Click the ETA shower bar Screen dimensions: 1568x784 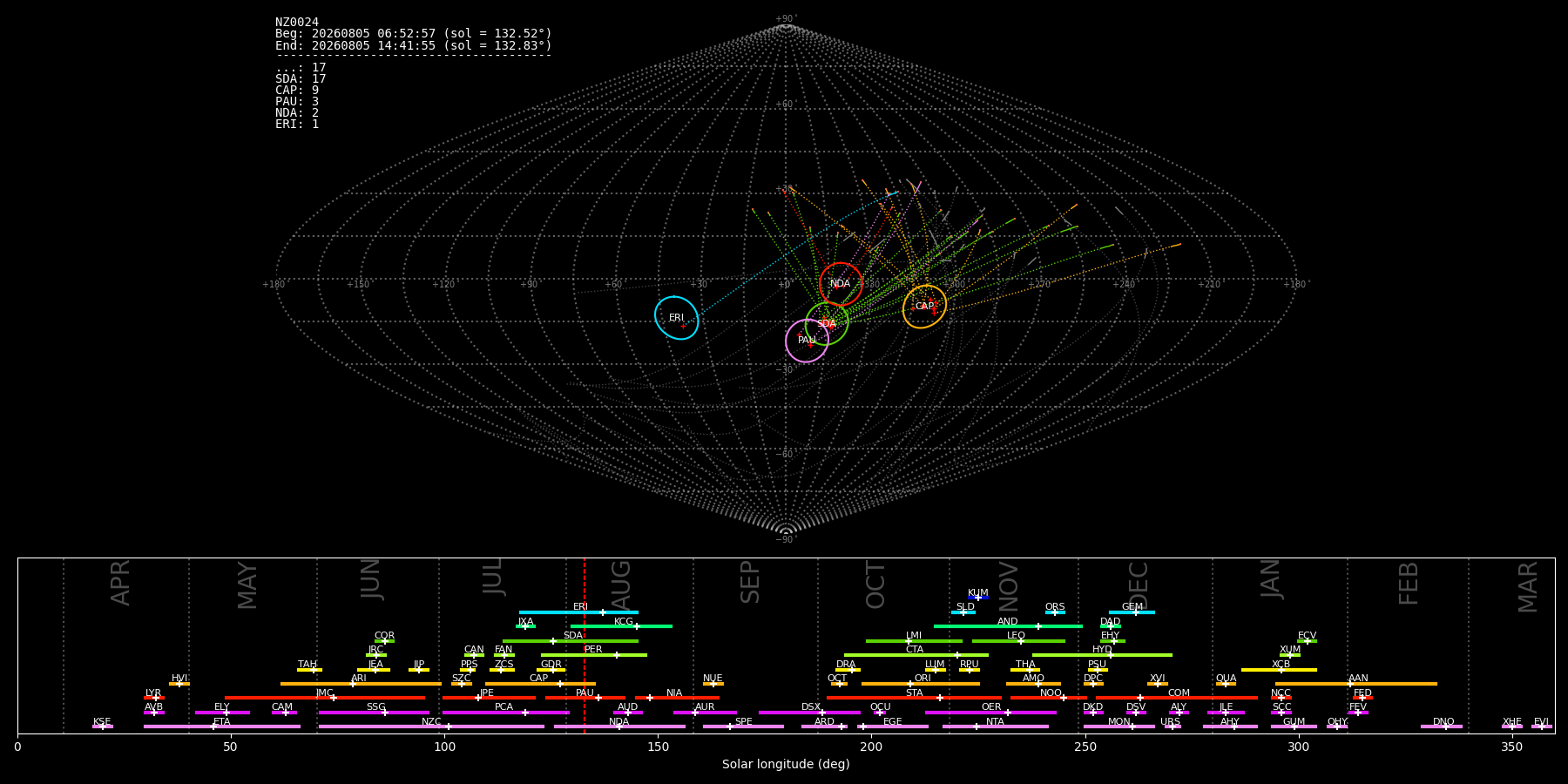pyautogui.click(x=222, y=727)
